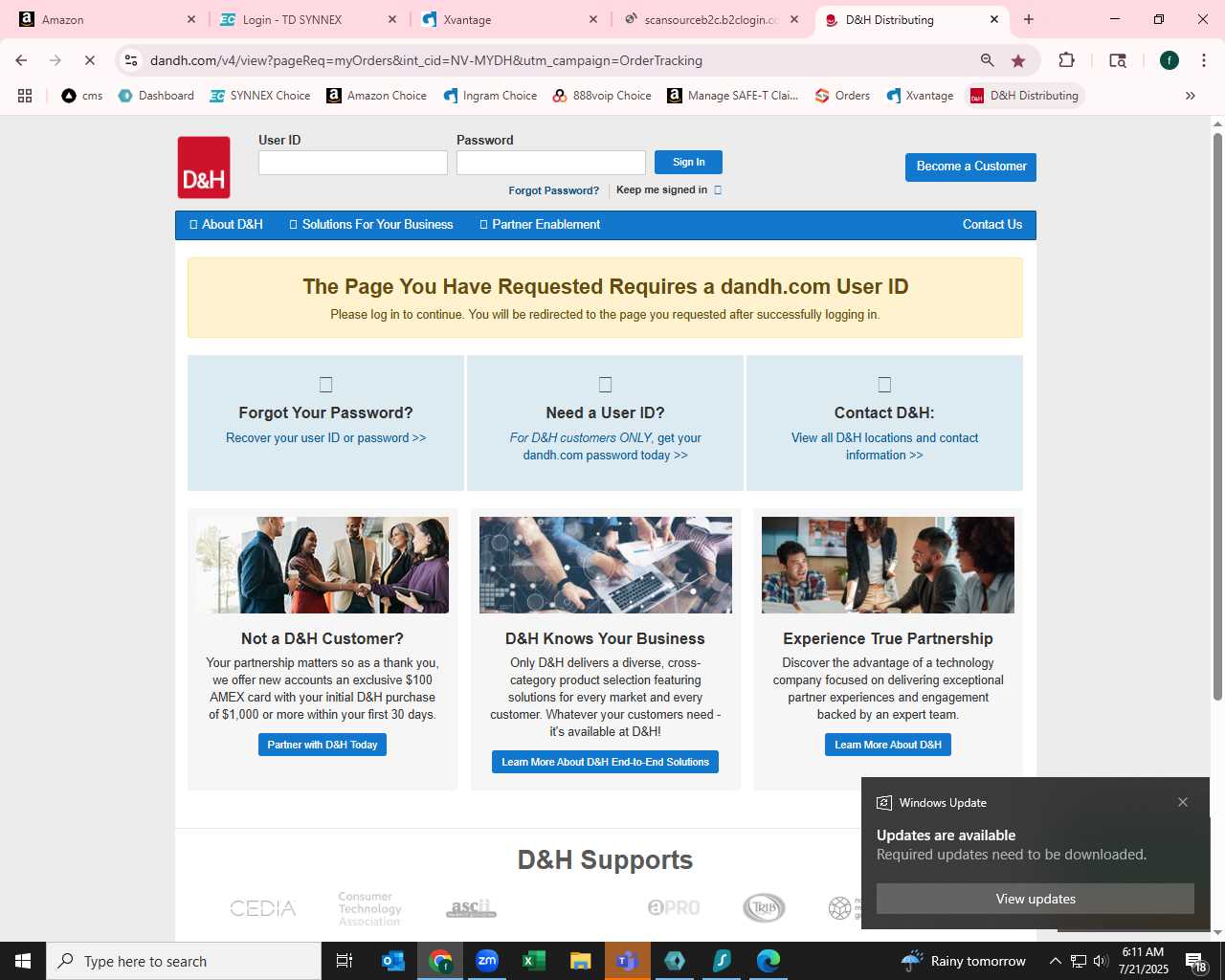Open Chrome three-dot menu
The image size is (1225, 980).
(1203, 60)
